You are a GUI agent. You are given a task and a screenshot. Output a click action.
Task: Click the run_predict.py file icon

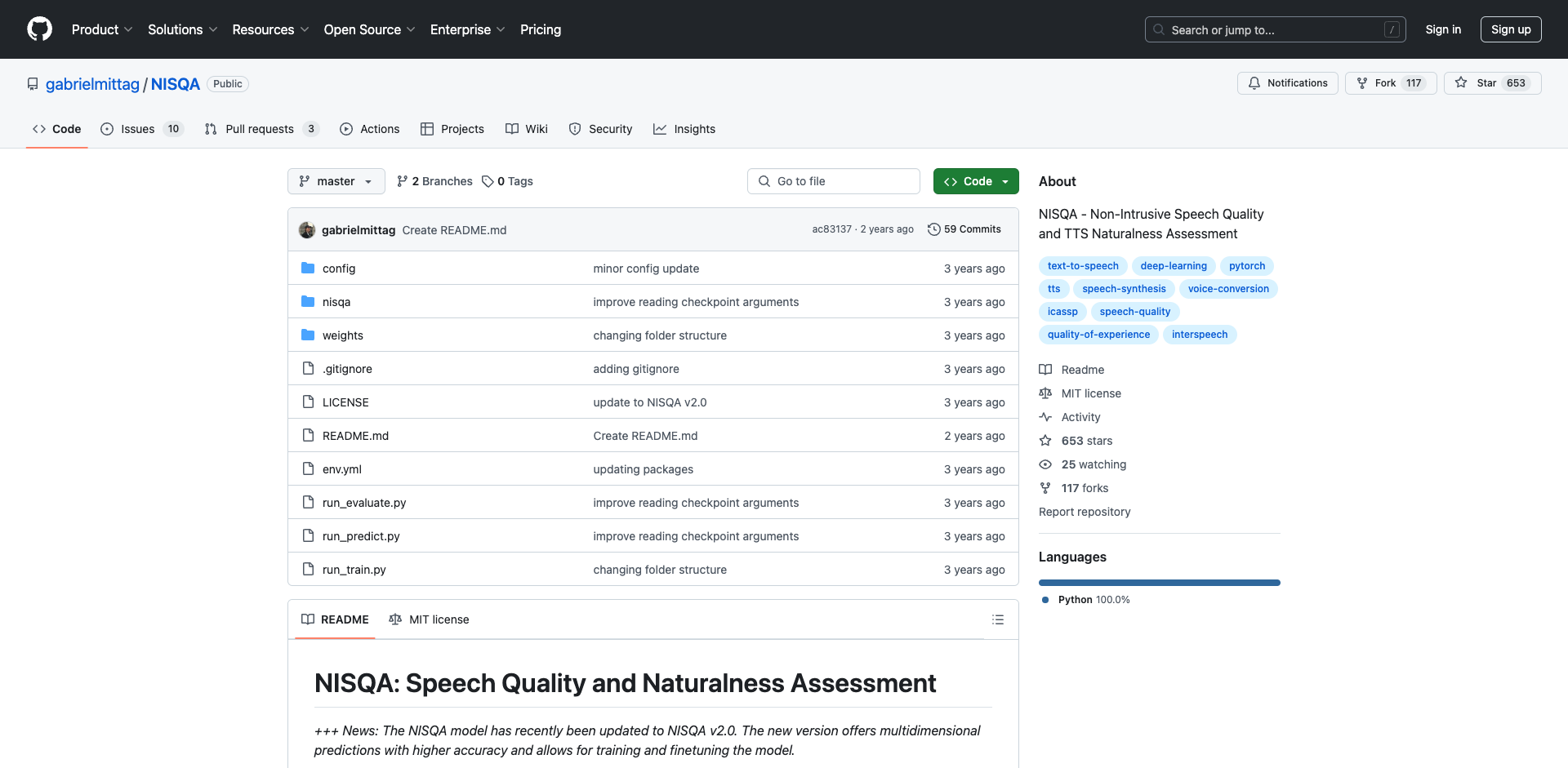tap(308, 535)
